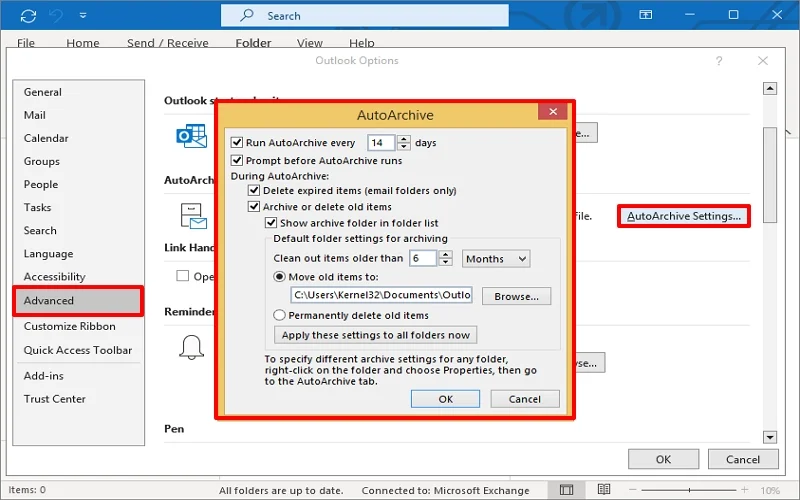Select Groups in options sidebar
The height and width of the screenshot is (500, 800).
tap(78, 161)
